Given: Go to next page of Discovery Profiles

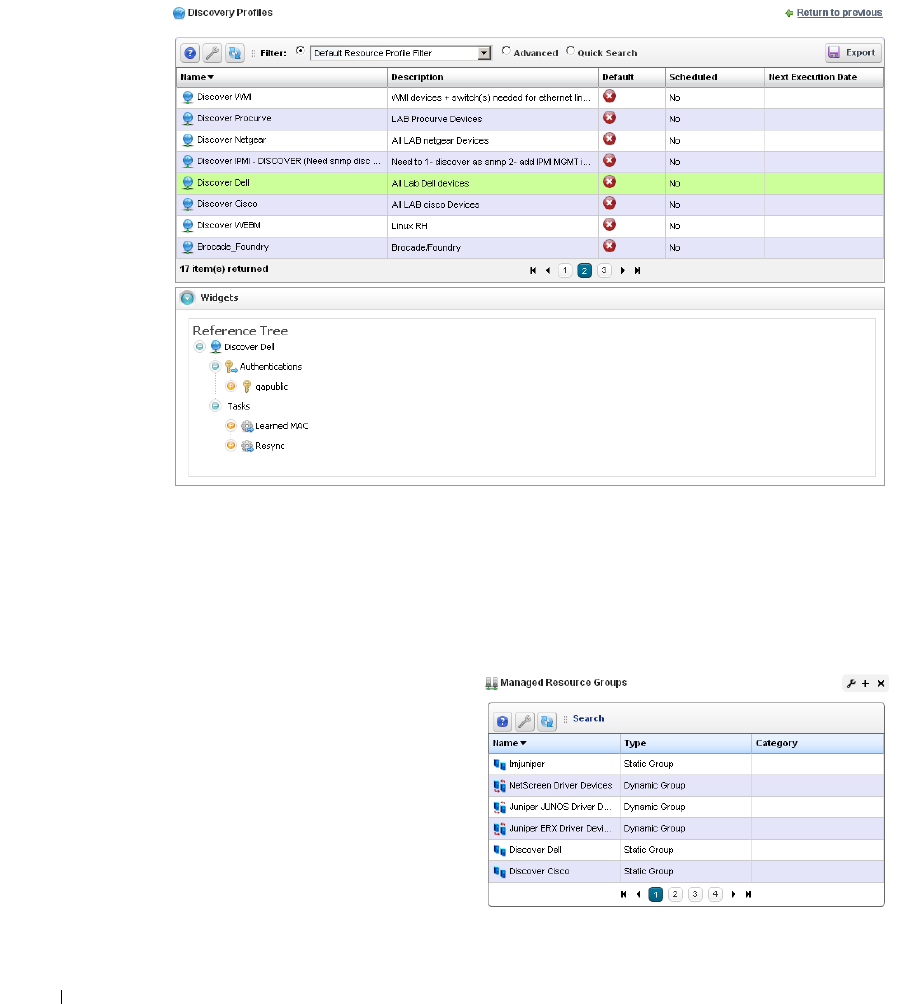Looking at the screenshot, I should (x=622, y=271).
